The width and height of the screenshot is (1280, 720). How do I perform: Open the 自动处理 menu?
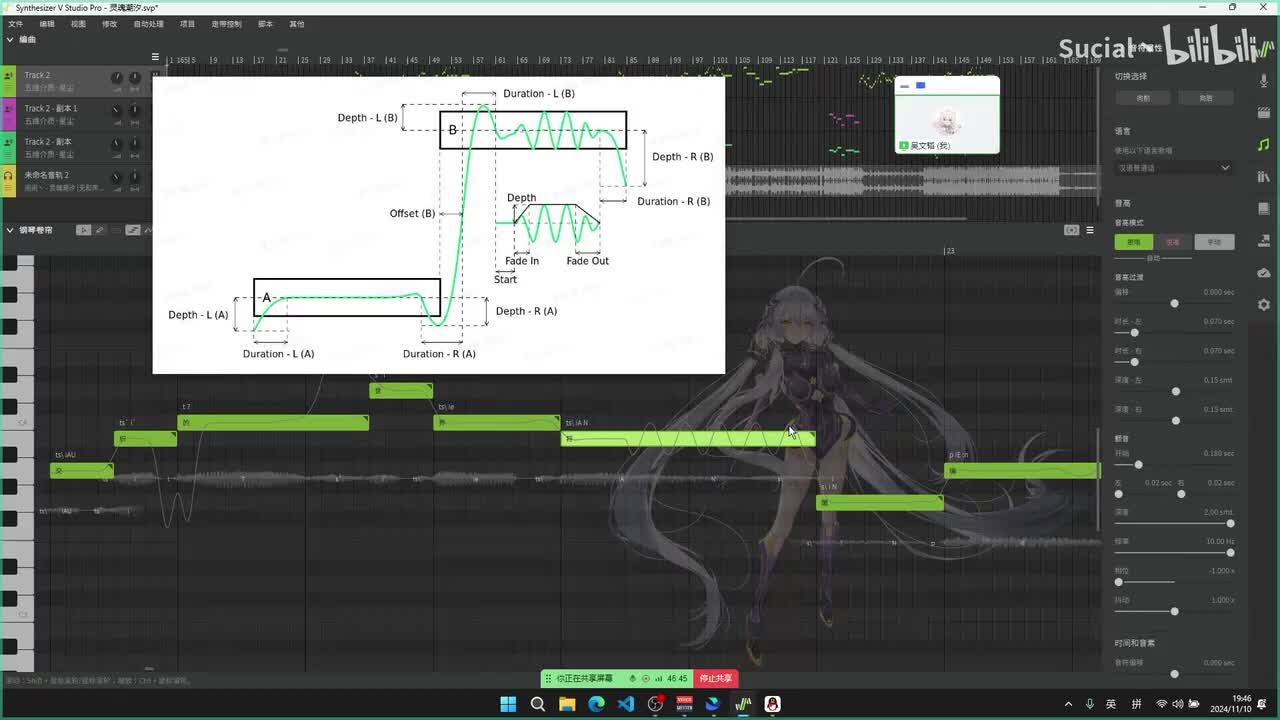tap(148, 24)
